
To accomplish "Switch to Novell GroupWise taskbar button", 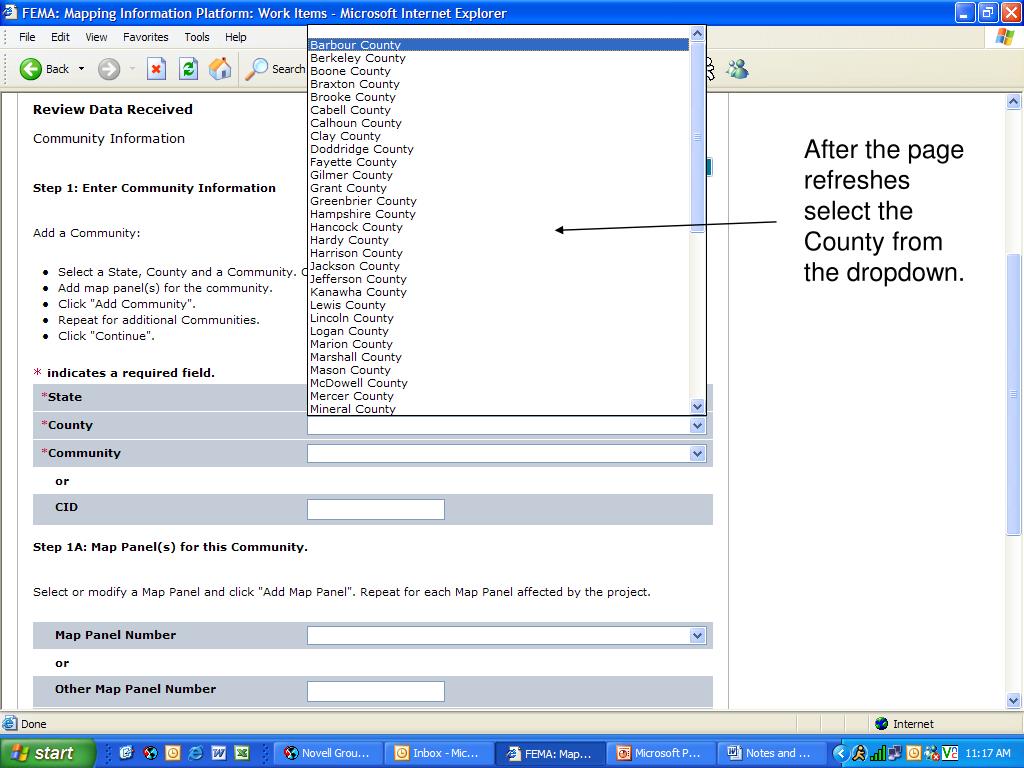I will 327,753.
